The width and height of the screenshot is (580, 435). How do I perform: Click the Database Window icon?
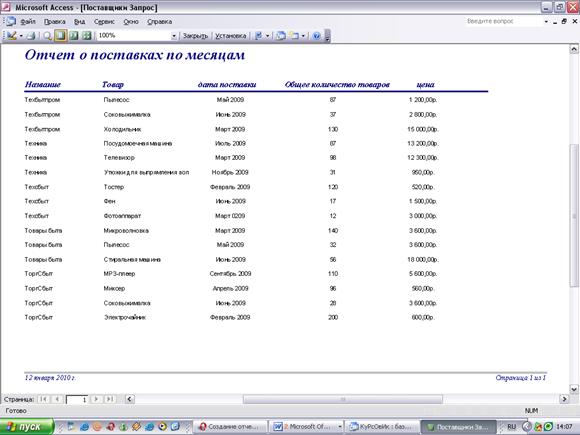(281, 36)
